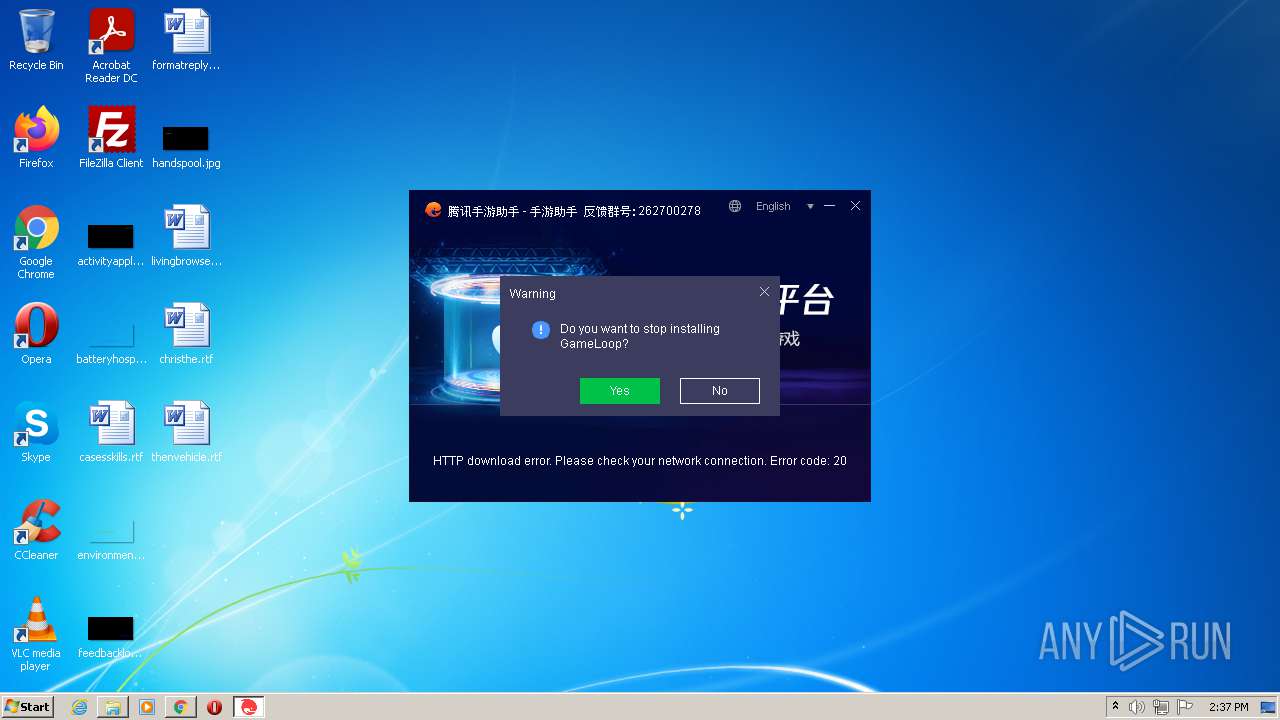Open the Recycle Bin desktop icon

pyautogui.click(x=36, y=40)
